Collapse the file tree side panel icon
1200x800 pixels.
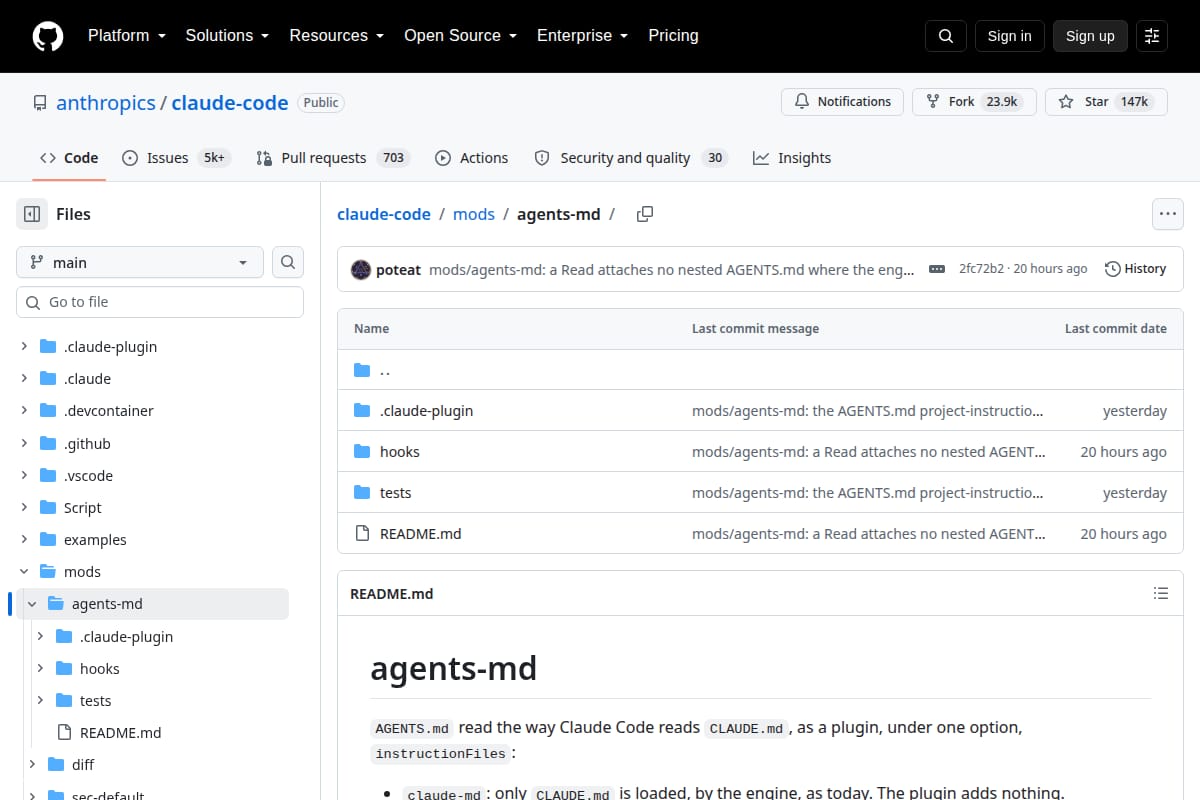[x=32, y=214]
